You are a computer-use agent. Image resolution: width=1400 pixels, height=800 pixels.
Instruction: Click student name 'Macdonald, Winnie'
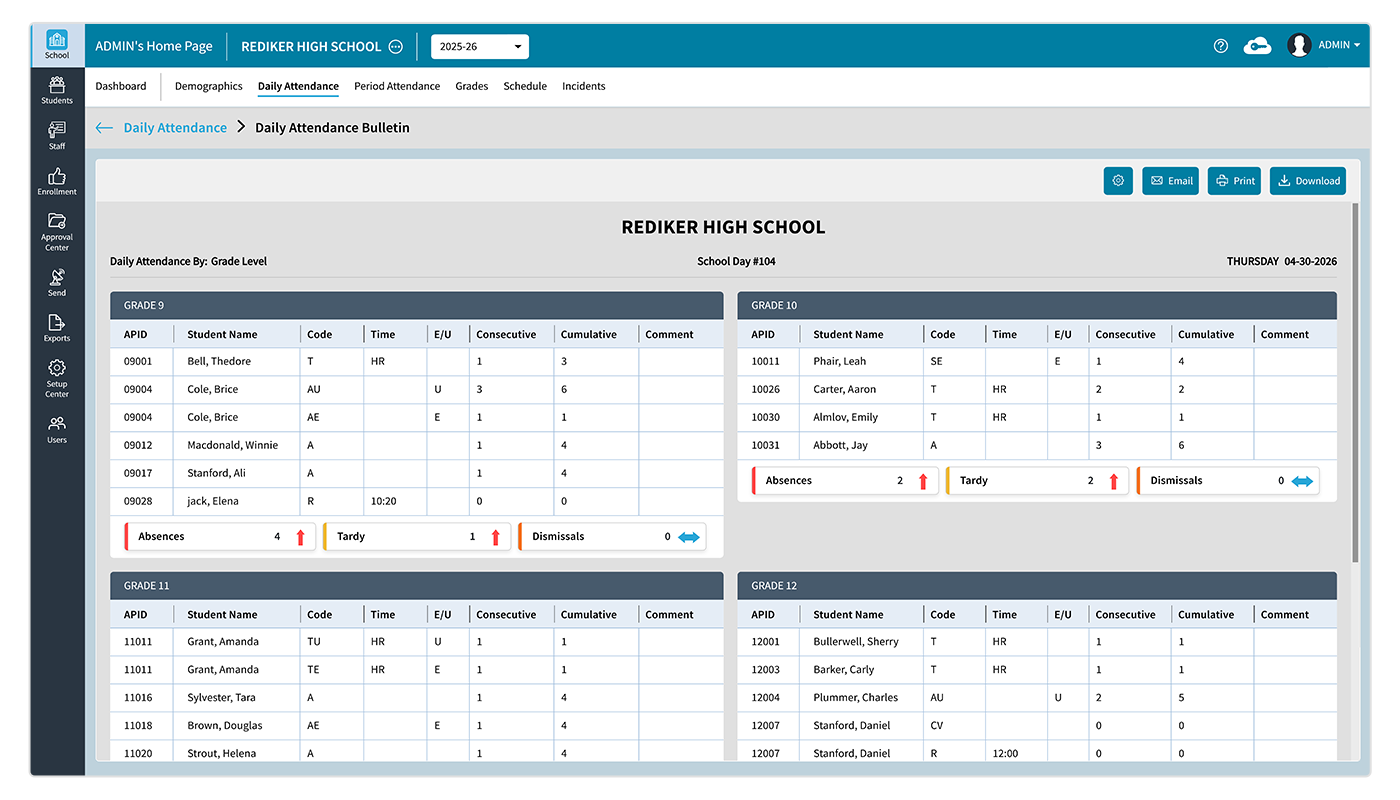[233, 445]
